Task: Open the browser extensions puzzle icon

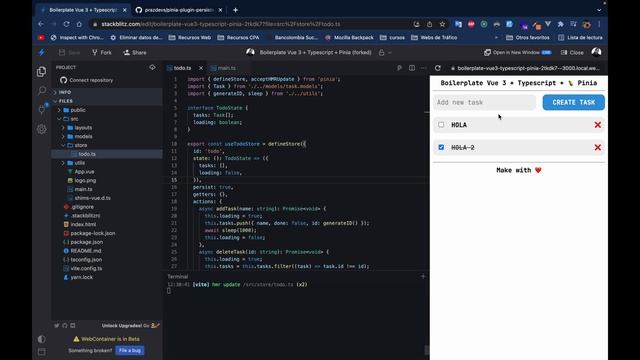Action: 560,24
